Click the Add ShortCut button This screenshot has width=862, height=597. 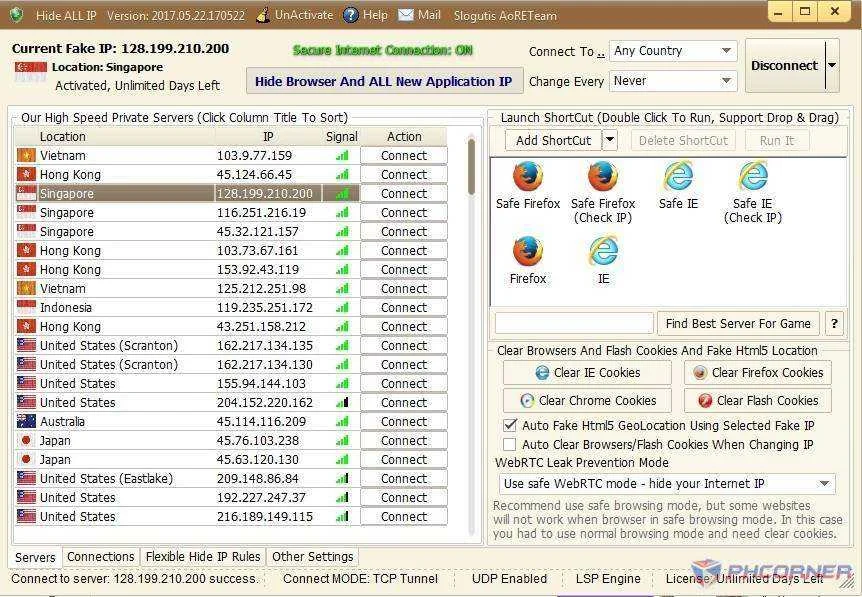click(x=554, y=140)
